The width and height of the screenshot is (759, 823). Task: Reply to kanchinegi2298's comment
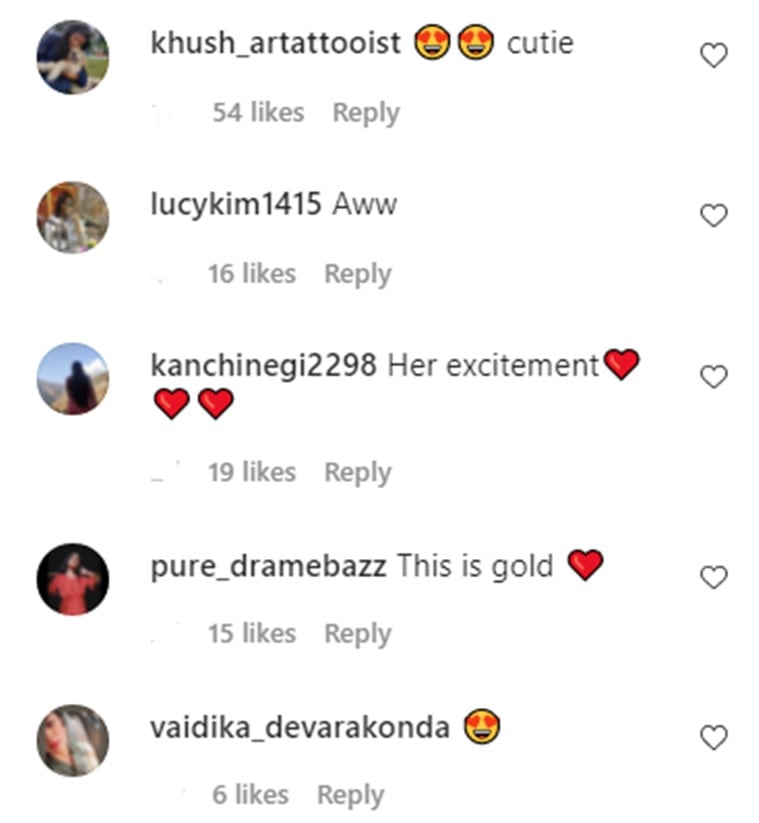pyautogui.click(x=358, y=473)
